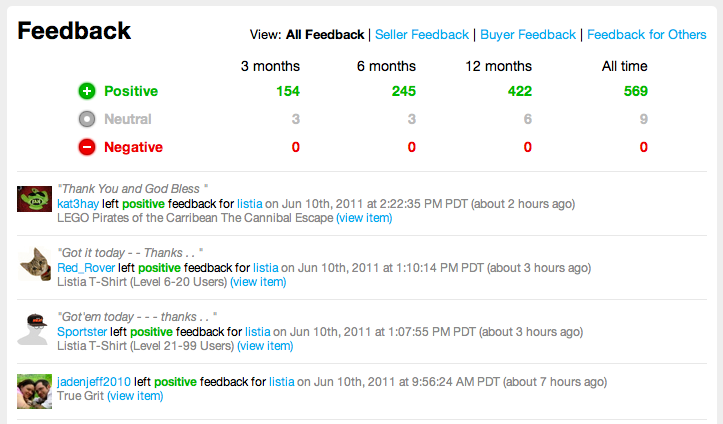
Task: Go to jadenjeff2010's profile
Action: (x=94, y=382)
